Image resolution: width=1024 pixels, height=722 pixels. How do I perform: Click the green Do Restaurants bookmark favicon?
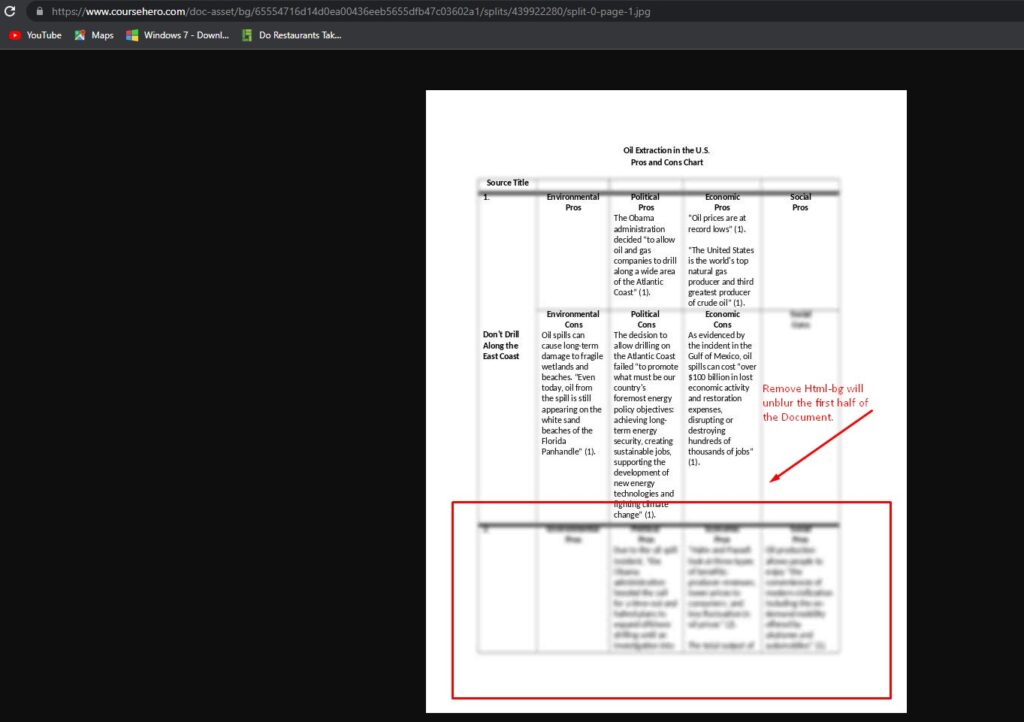[247, 35]
